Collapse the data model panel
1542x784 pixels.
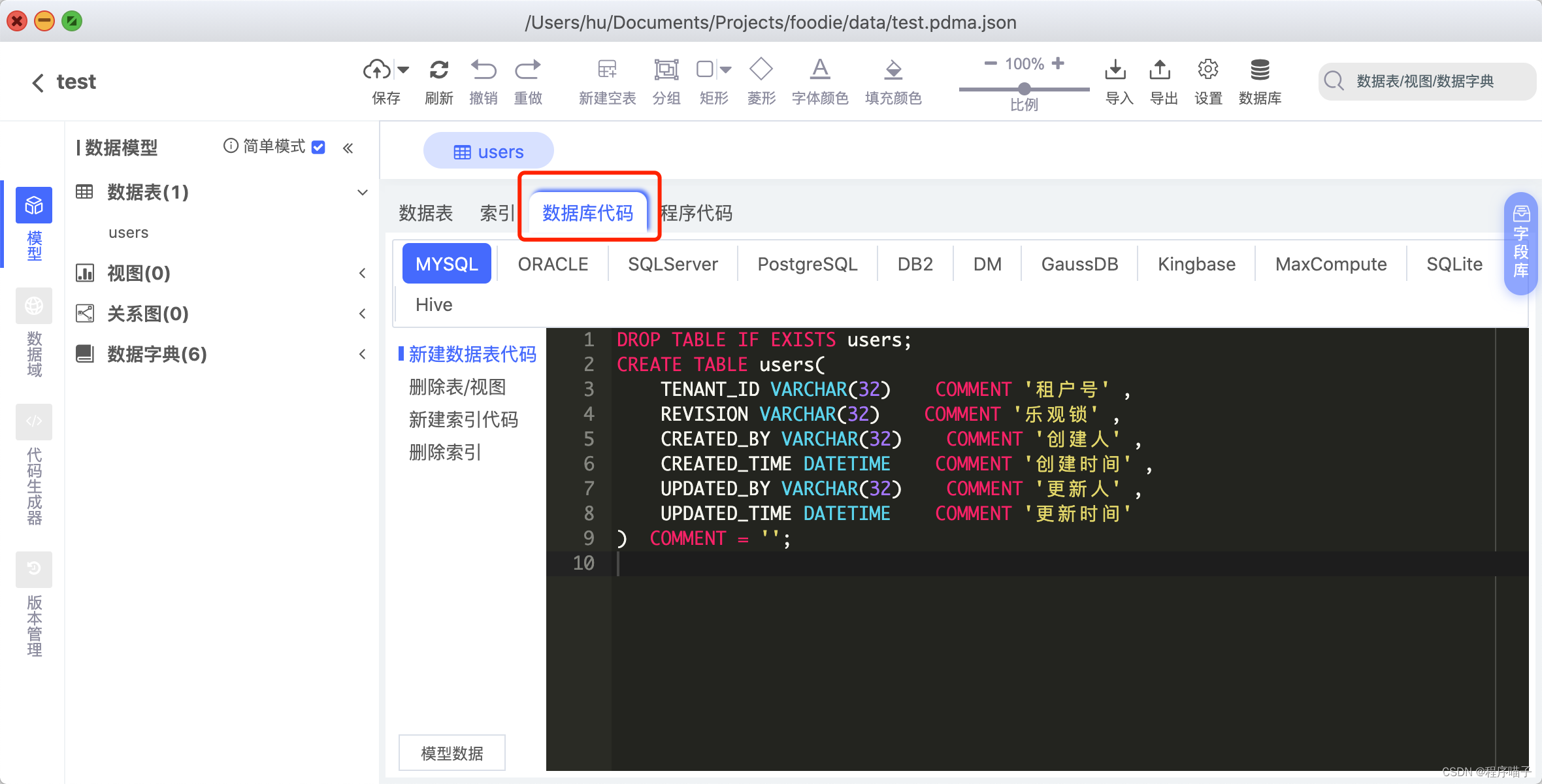[x=348, y=148]
